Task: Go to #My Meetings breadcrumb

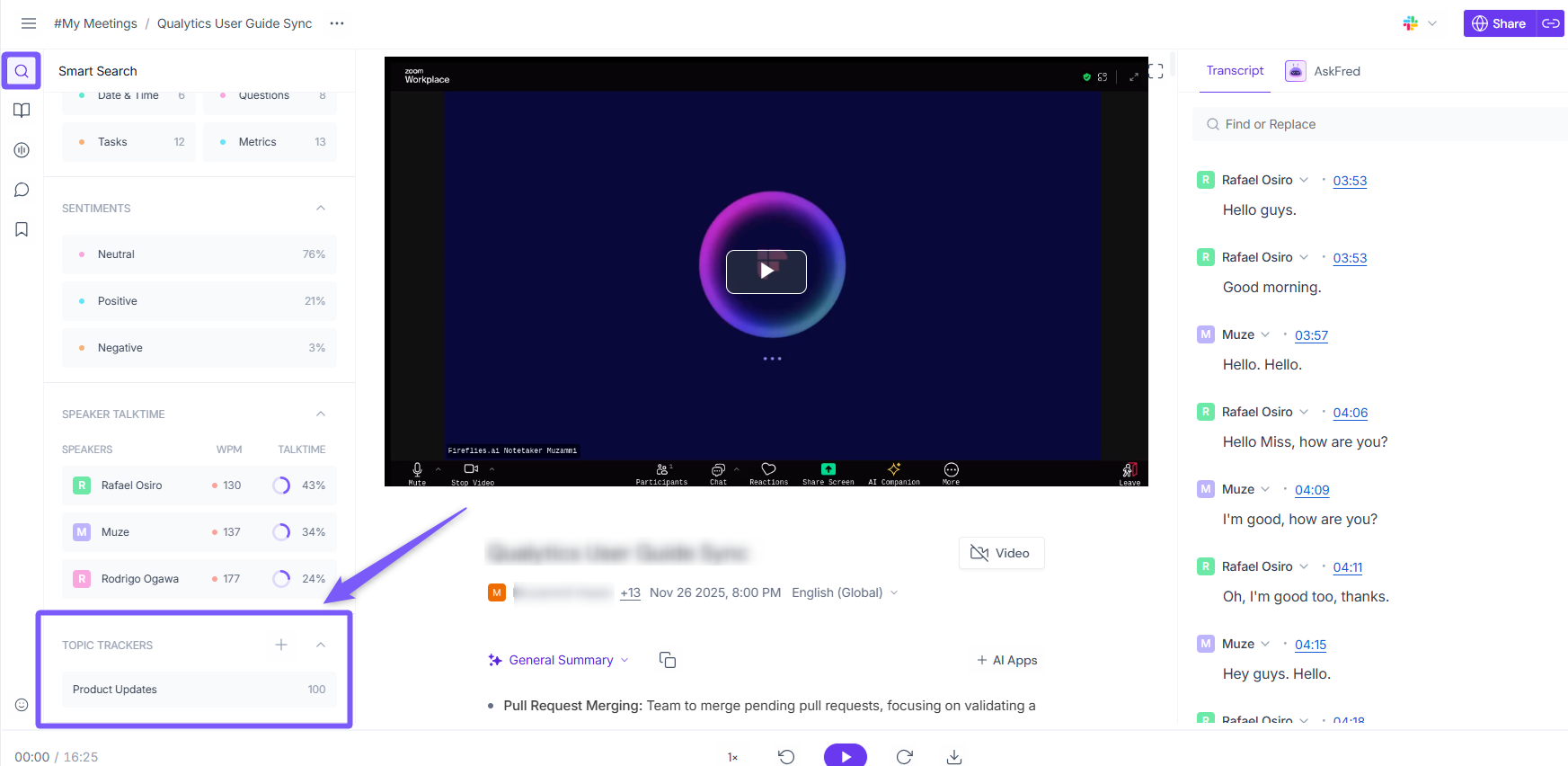Action: coord(95,23)
